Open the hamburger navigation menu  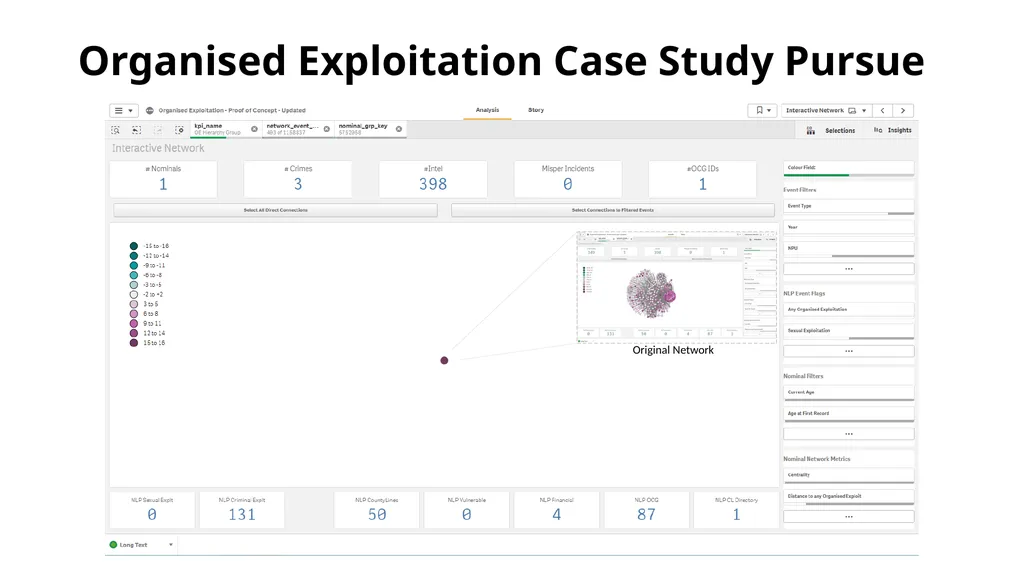pos(123,110)
